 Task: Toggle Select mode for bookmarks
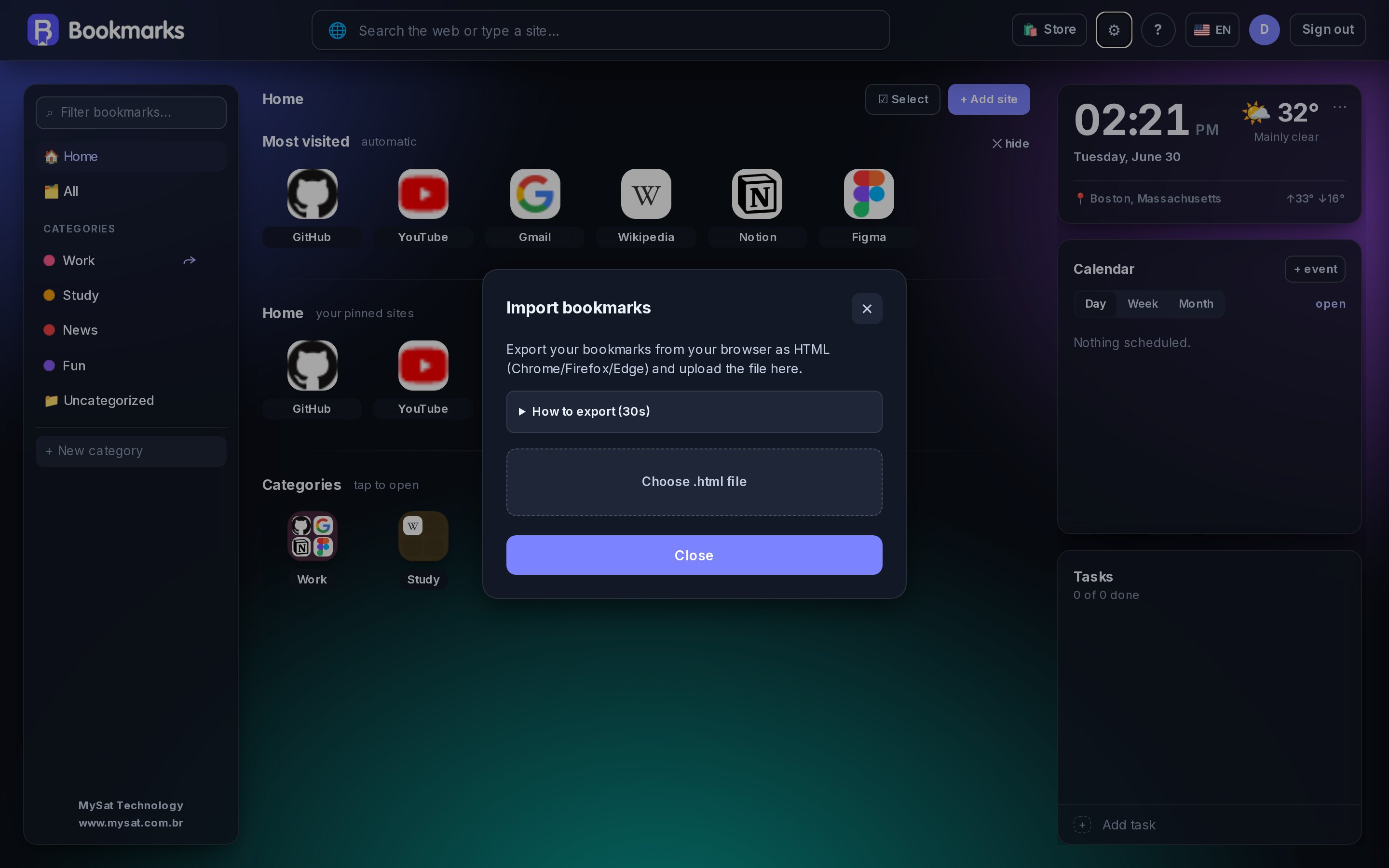[902, 99]
